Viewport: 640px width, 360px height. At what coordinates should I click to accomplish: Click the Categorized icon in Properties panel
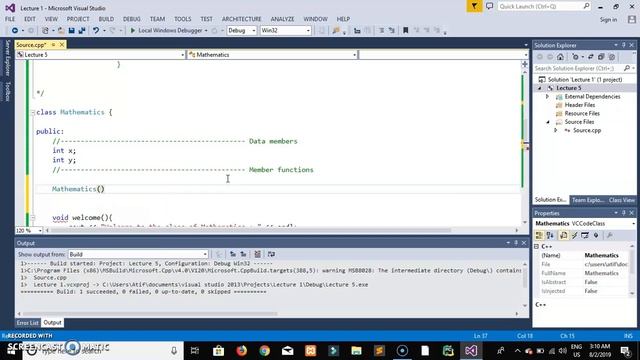539,236
